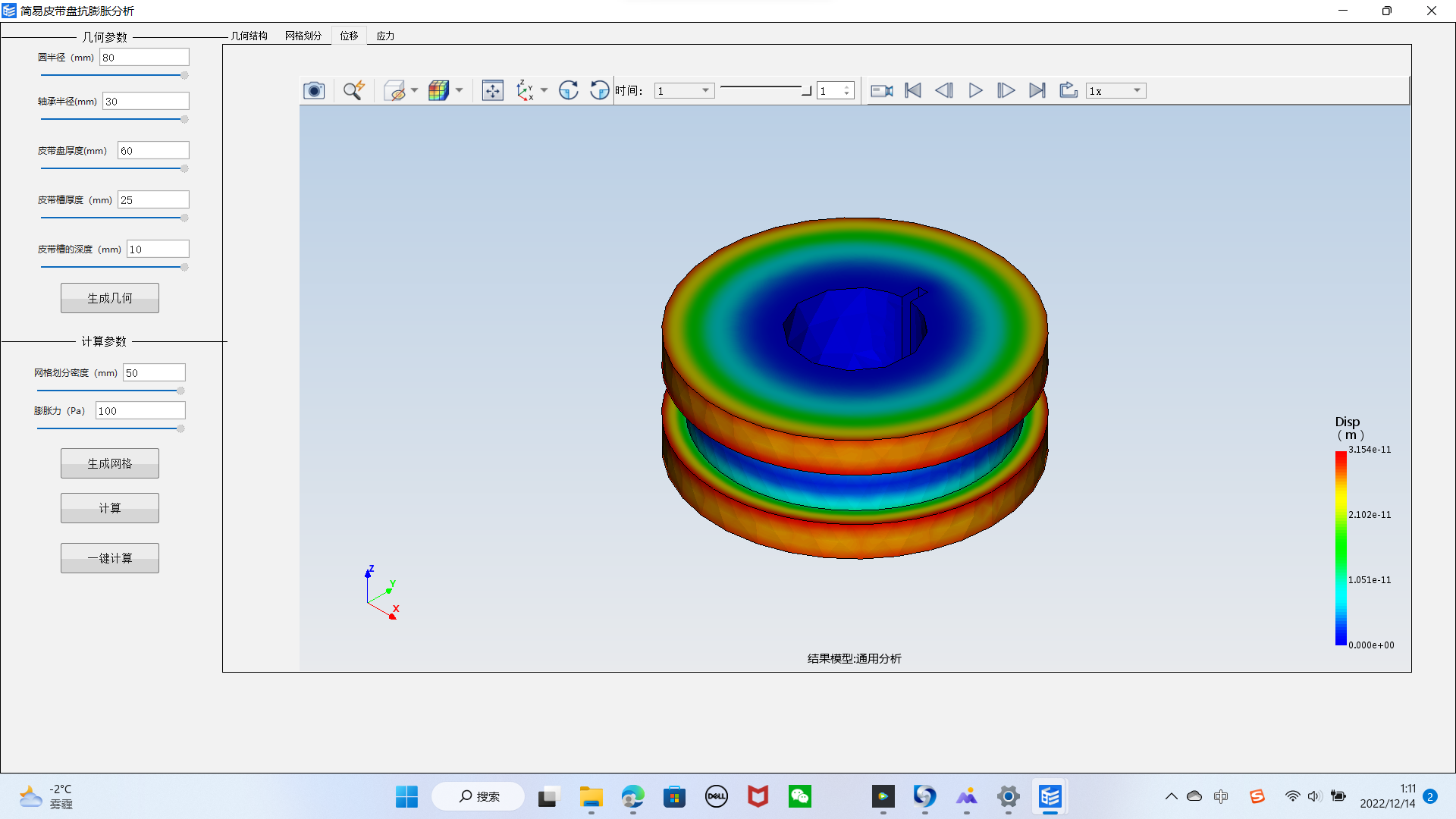Click the 皮带槽的深度 input field
1456x819 pixels.
[158, 249]
